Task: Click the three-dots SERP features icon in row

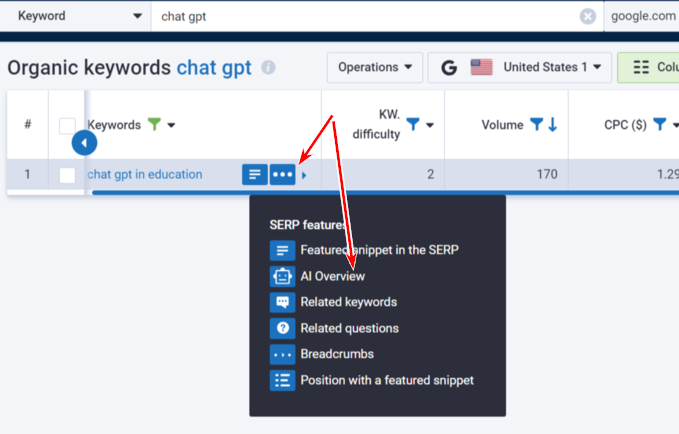Action: pos(282,175)
